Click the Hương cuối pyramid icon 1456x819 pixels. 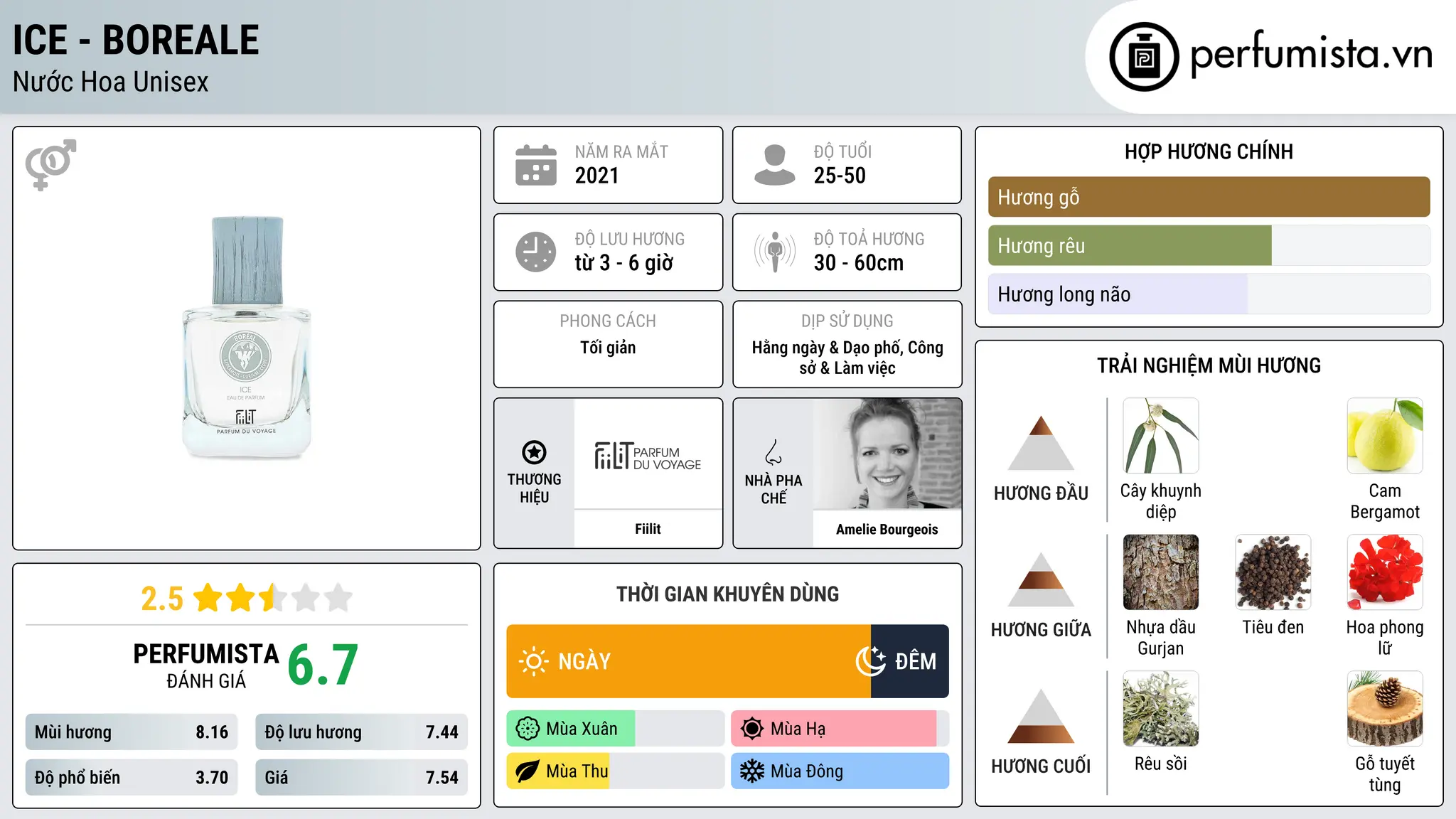[1042, 716]
